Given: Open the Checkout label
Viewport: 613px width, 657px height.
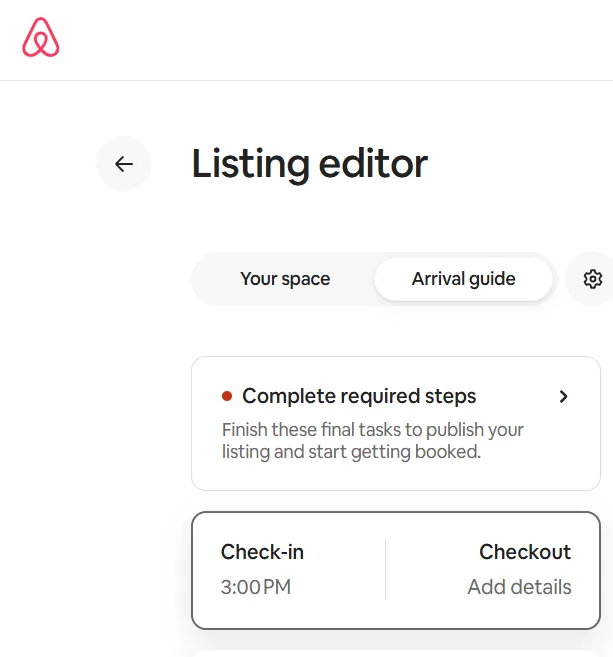Looking at the screenshot, I should point(525,552).
